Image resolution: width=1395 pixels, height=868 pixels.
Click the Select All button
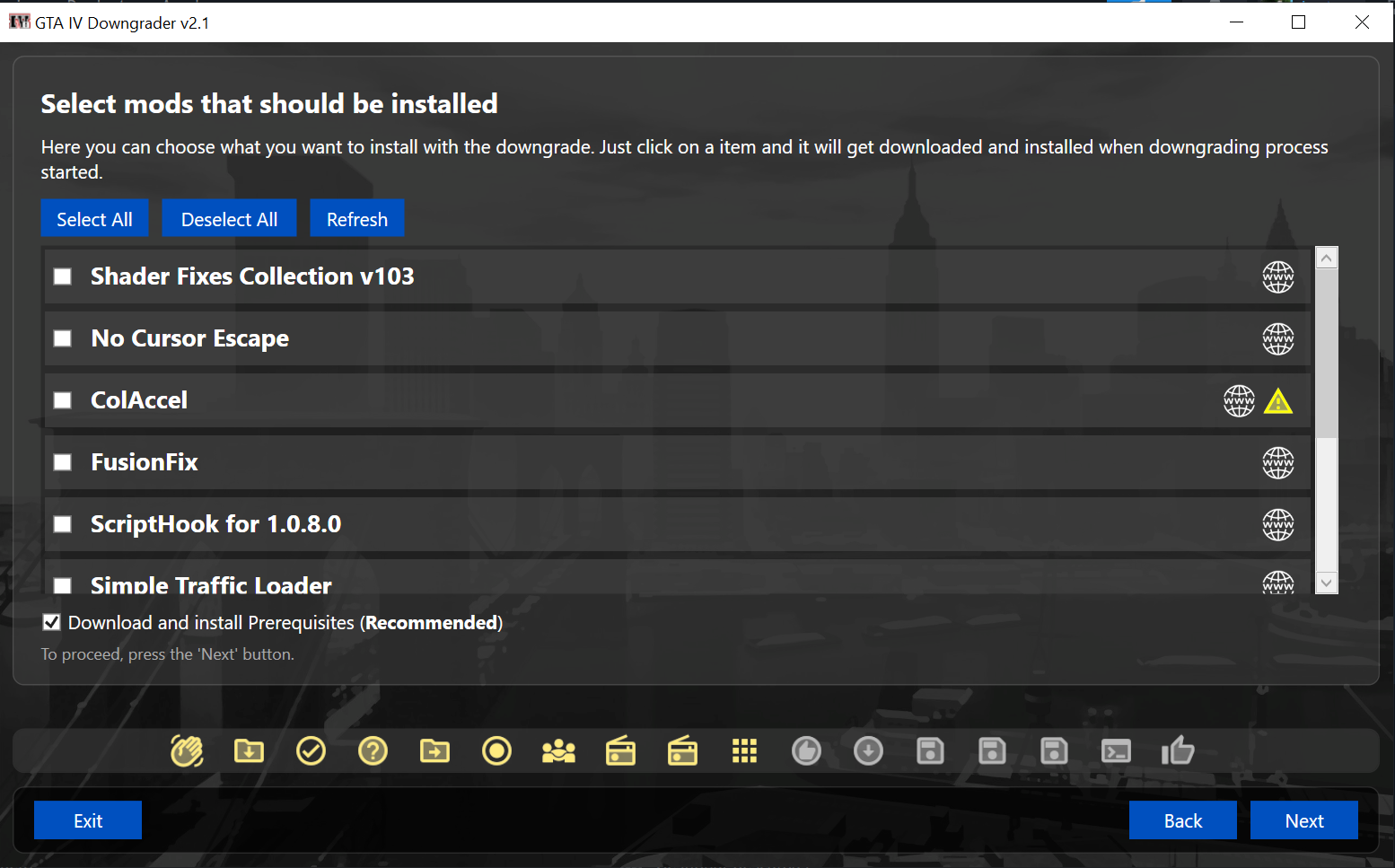pyautogui.click(x=94, y=218)
